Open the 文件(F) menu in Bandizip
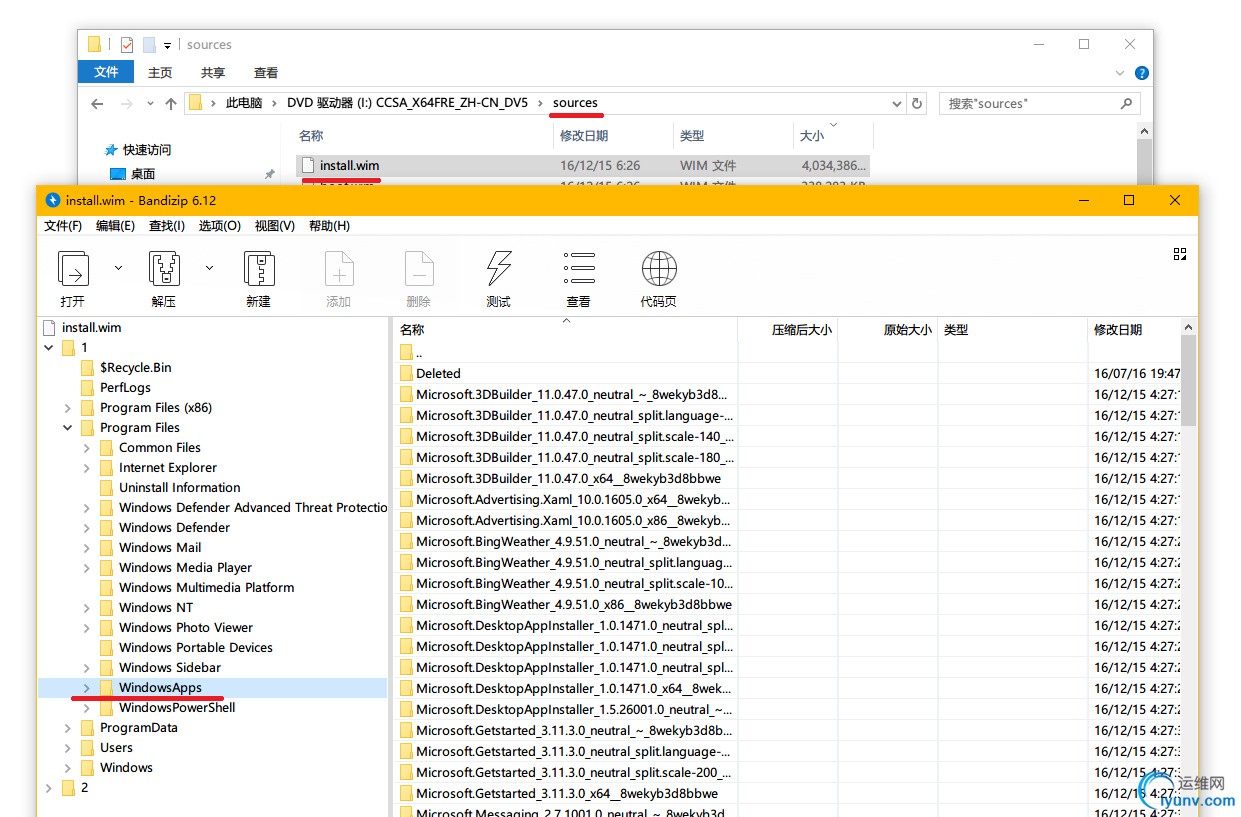The width and height of the screenshot is (1241, 817). [x=63, y=226]
